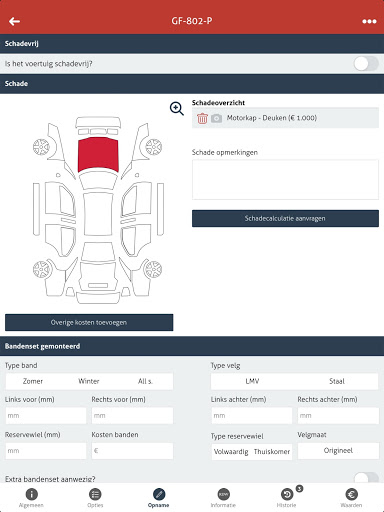The image size is (384, 512).
Task: Toggle the 'Extra bandenset aanwezig?' switch
Action: (366, 478)
